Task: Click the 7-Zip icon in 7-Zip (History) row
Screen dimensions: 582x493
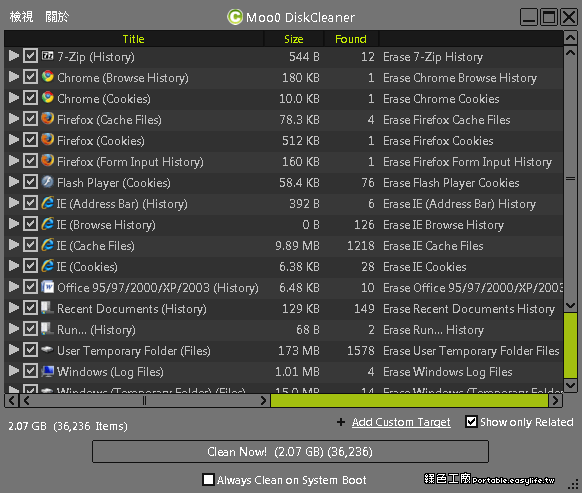Action: click(x=47, y=56)
